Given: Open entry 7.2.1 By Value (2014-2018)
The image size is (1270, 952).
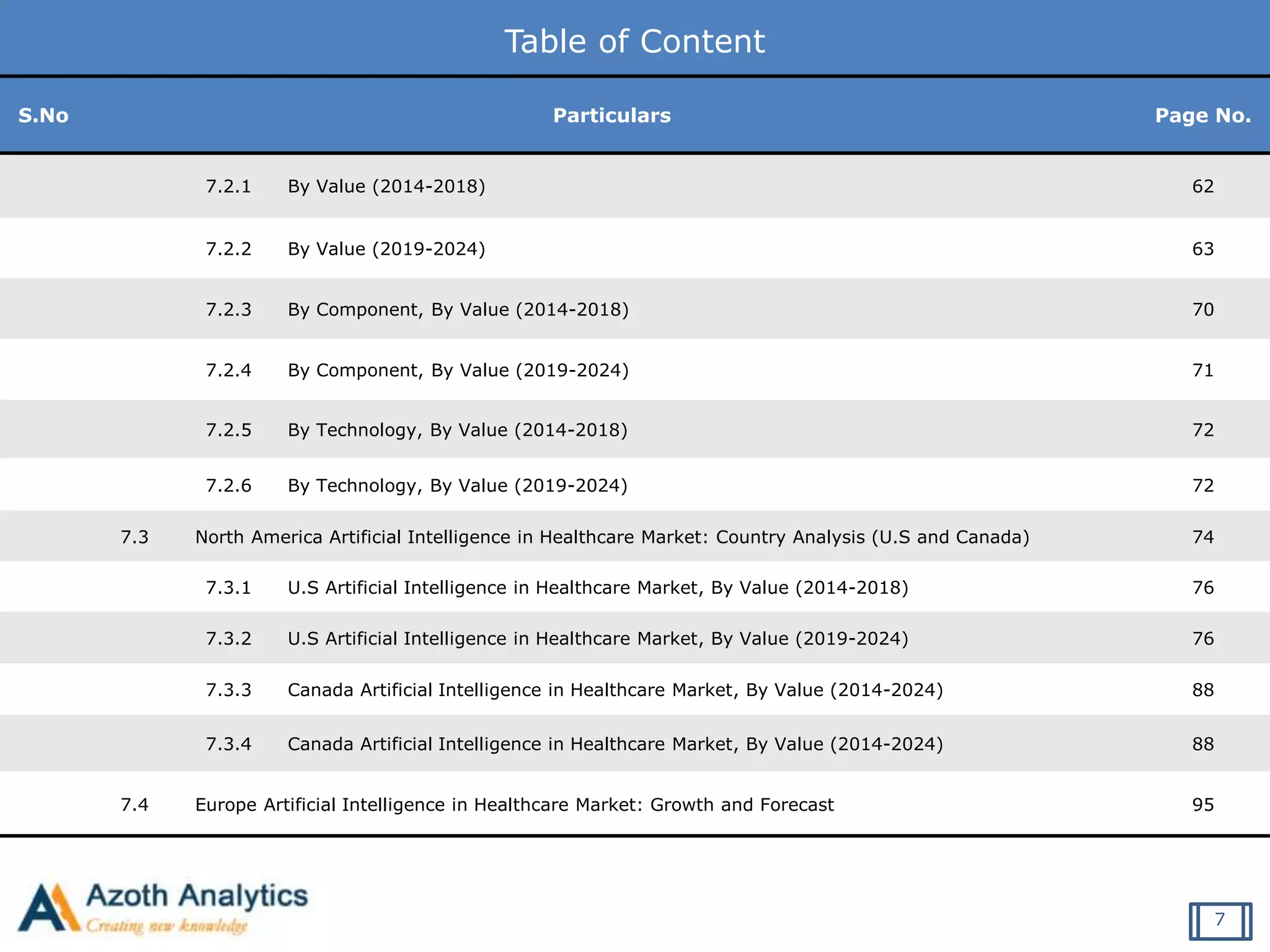Looking at the screenshot, I should (x=386, y=187).
